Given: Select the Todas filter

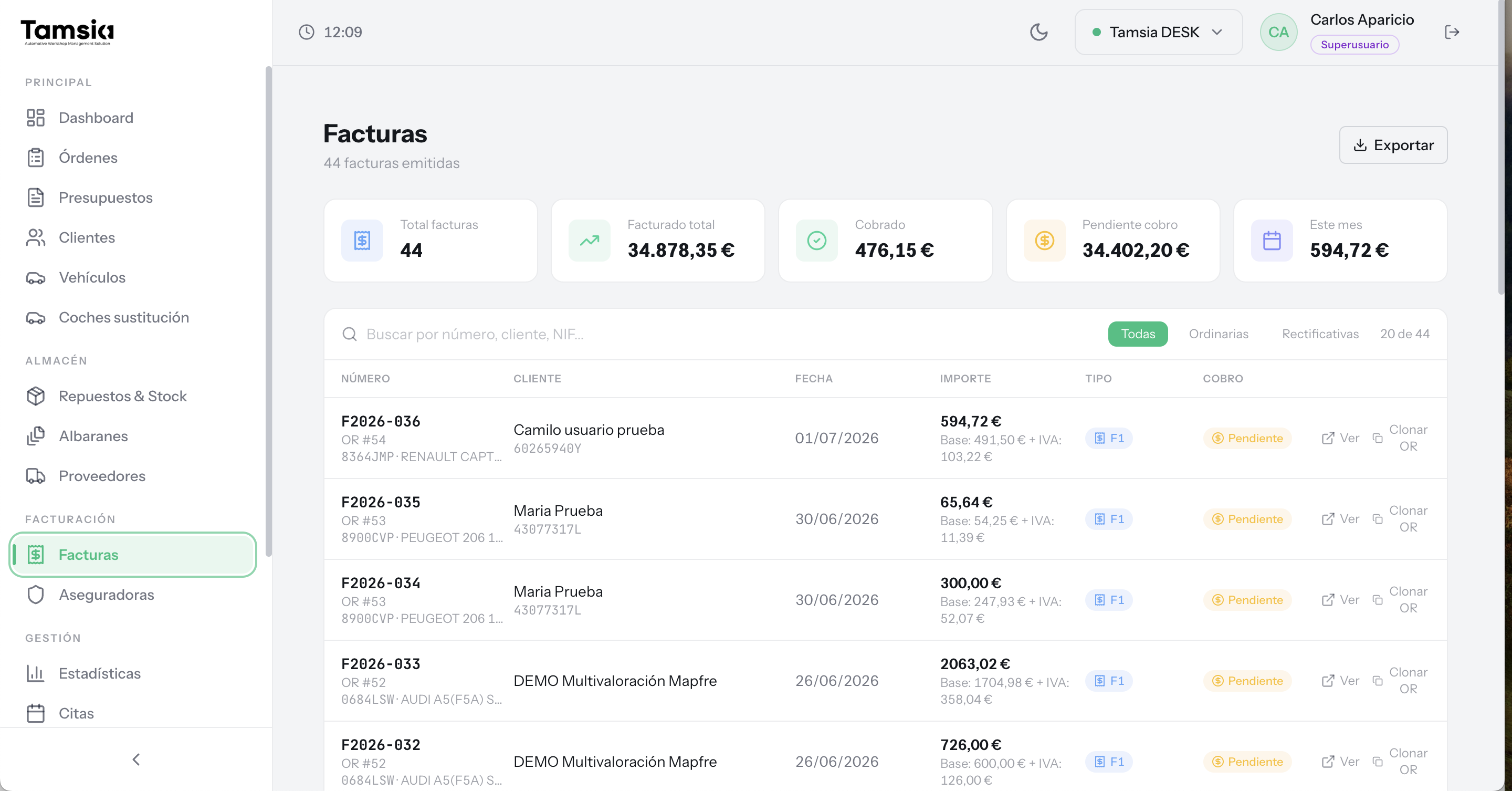Looking at the screenshot, I should (x=1138, y=334).
